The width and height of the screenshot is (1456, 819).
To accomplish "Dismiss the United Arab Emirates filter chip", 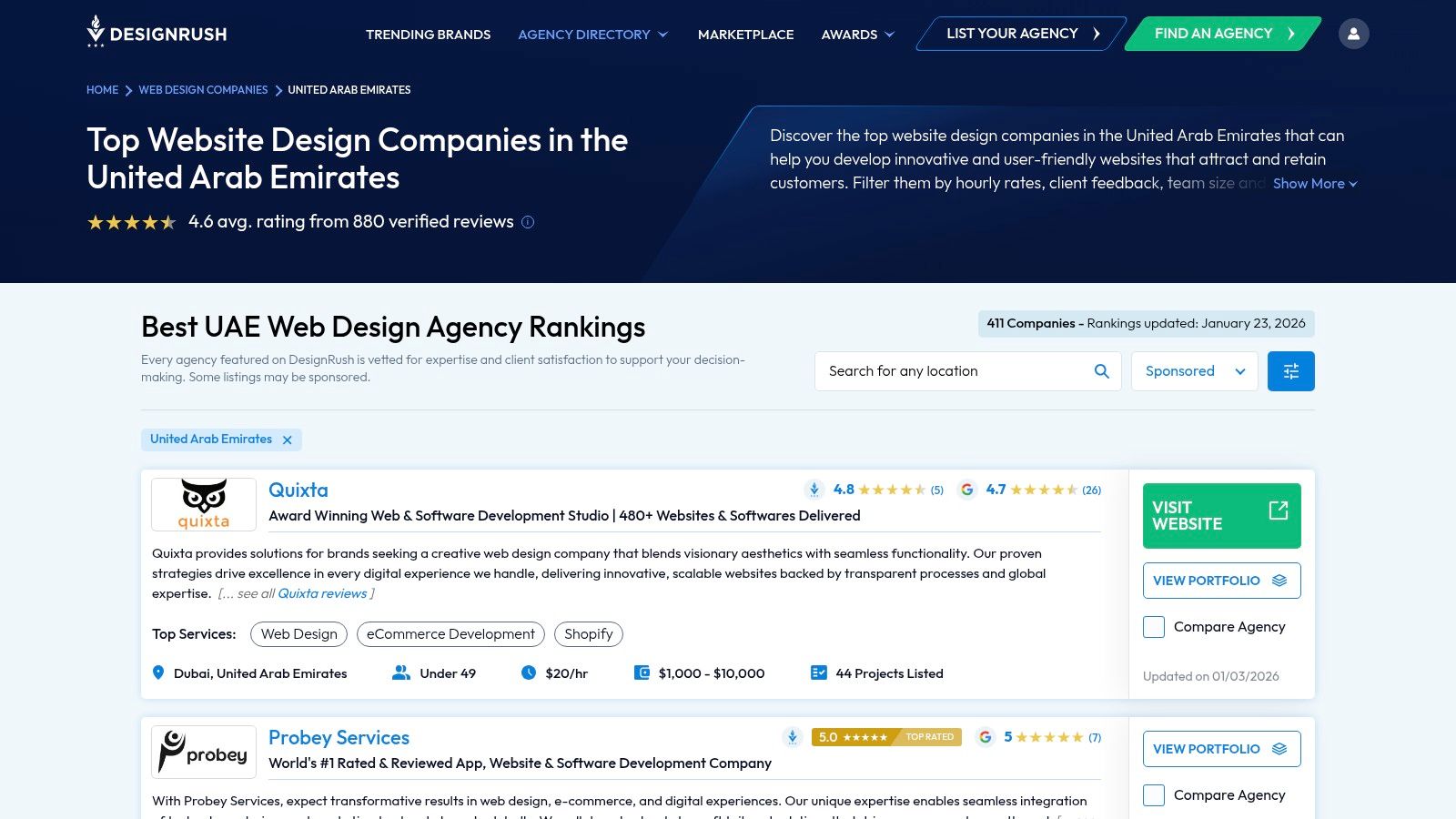I will 287,440.
